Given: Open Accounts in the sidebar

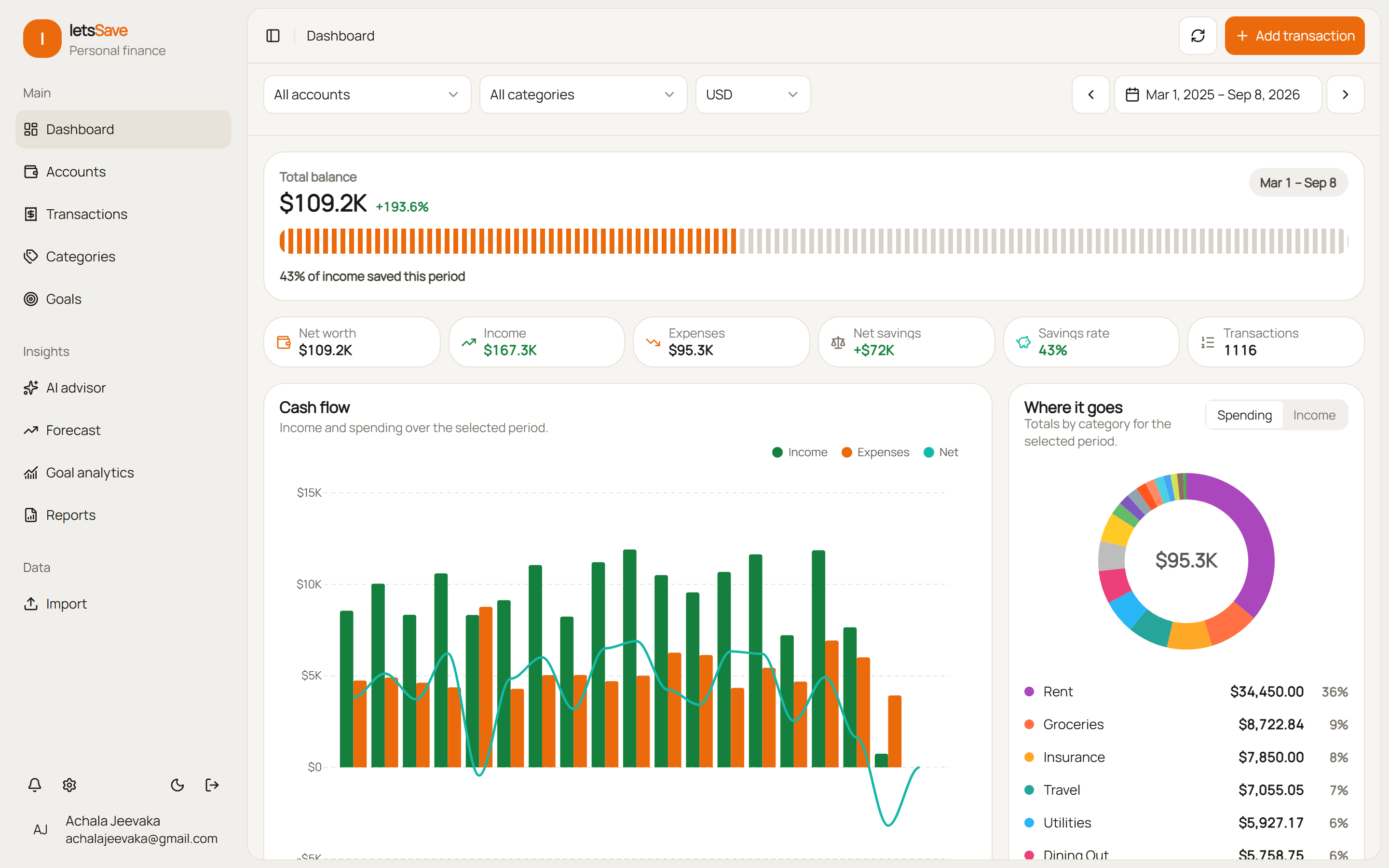Looking at the screenshot, I should [x=123, y=172].
